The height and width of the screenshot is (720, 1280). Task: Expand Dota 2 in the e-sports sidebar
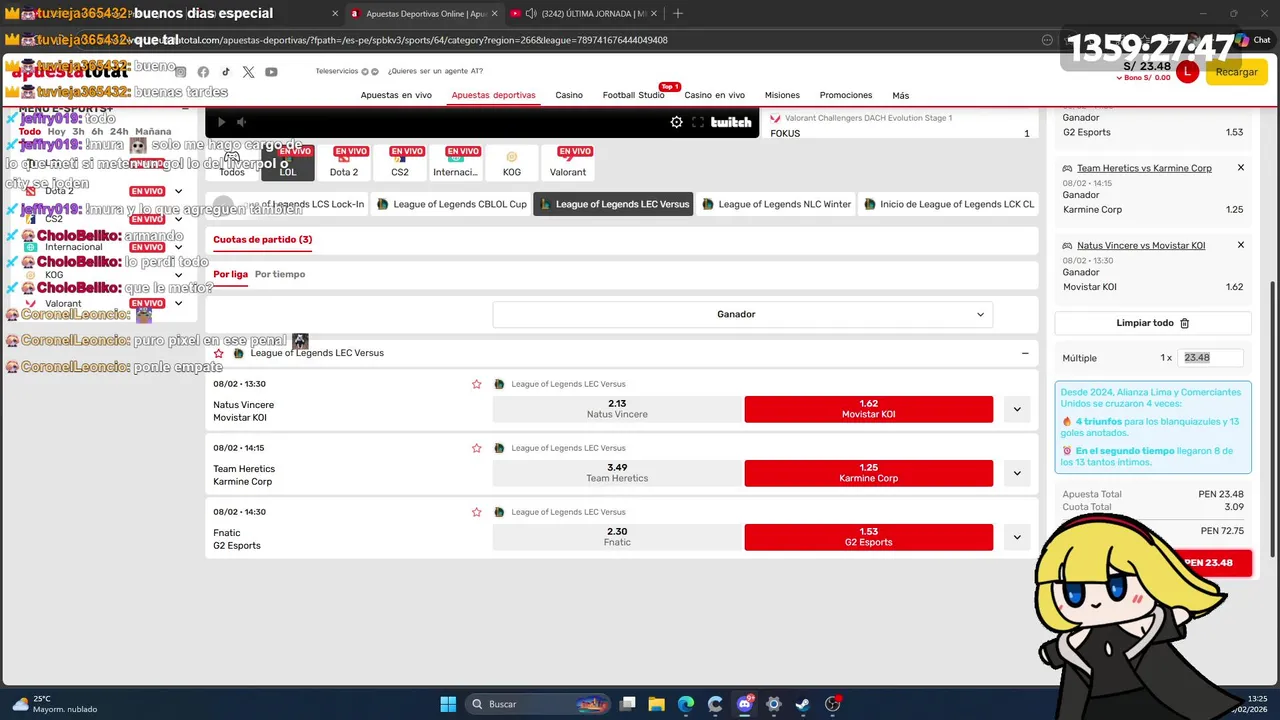[178, 191]
